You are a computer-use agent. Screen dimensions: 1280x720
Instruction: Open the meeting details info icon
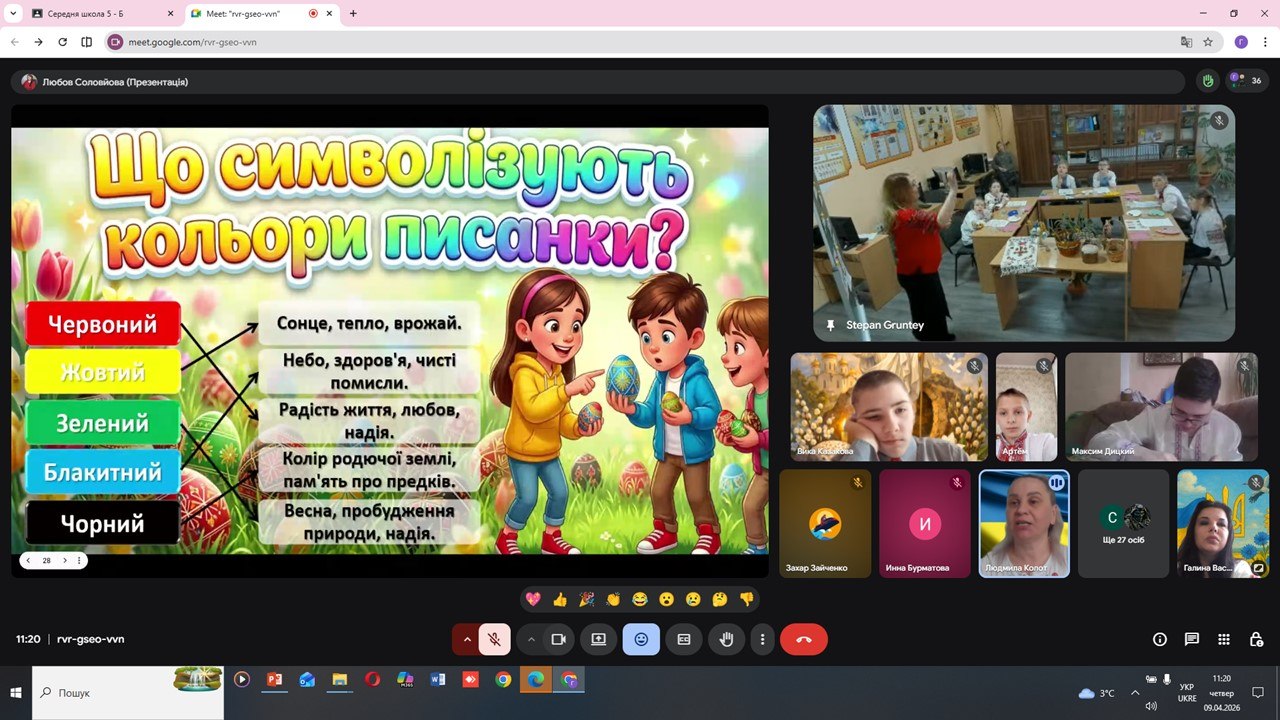[x=1160, y=639]
